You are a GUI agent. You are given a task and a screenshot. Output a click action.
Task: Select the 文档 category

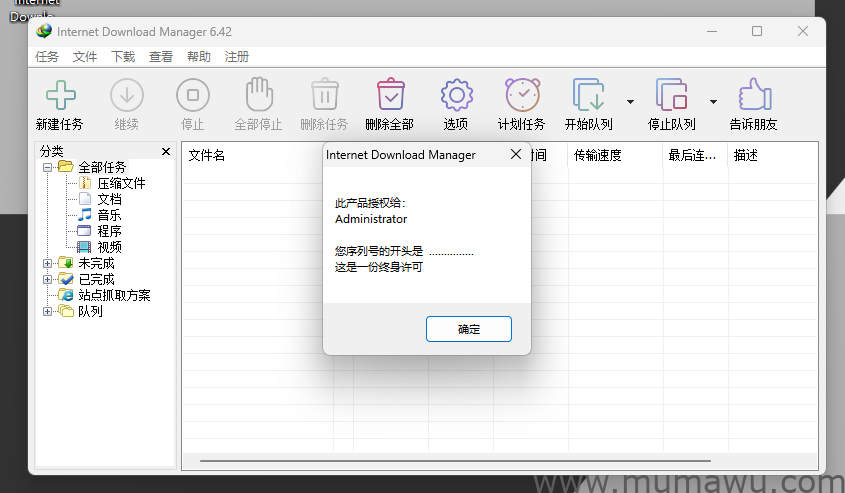click(109, 199)
